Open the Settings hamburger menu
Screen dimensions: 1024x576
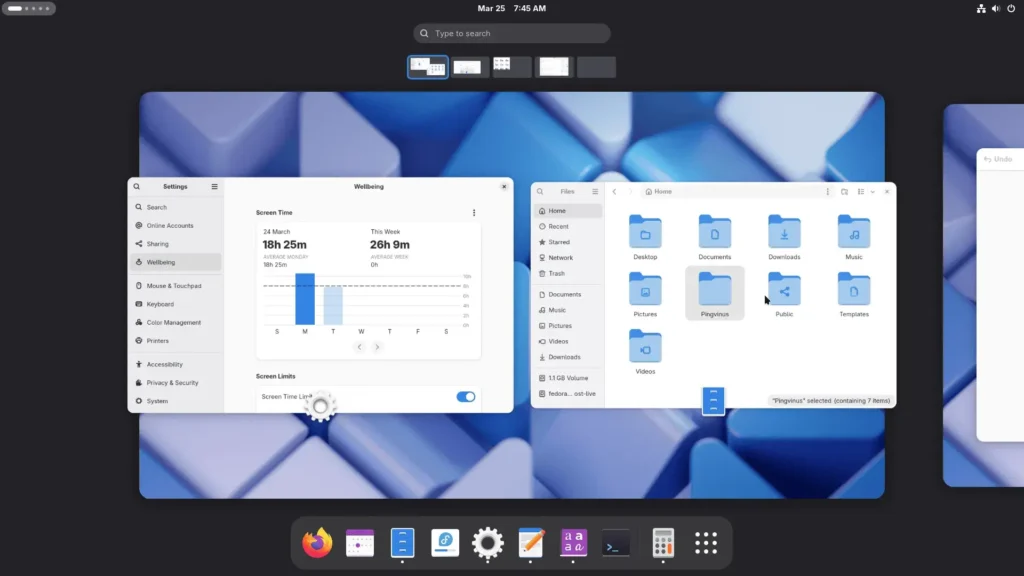pos(214,187)
